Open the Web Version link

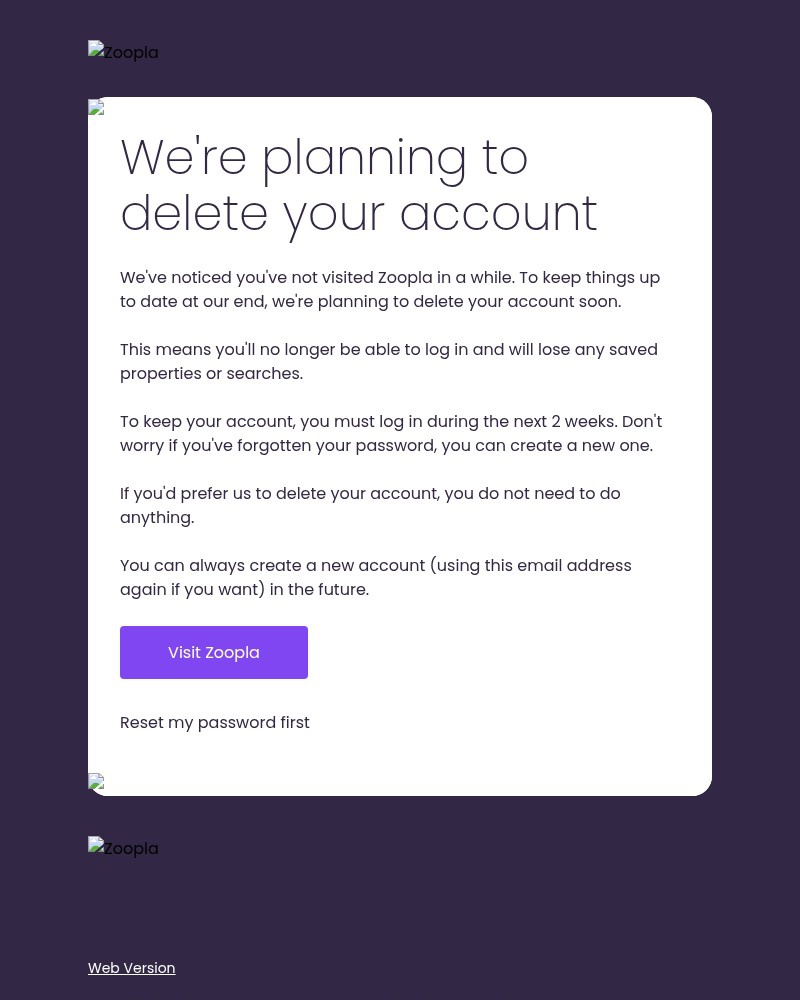[x=131, y=968]
